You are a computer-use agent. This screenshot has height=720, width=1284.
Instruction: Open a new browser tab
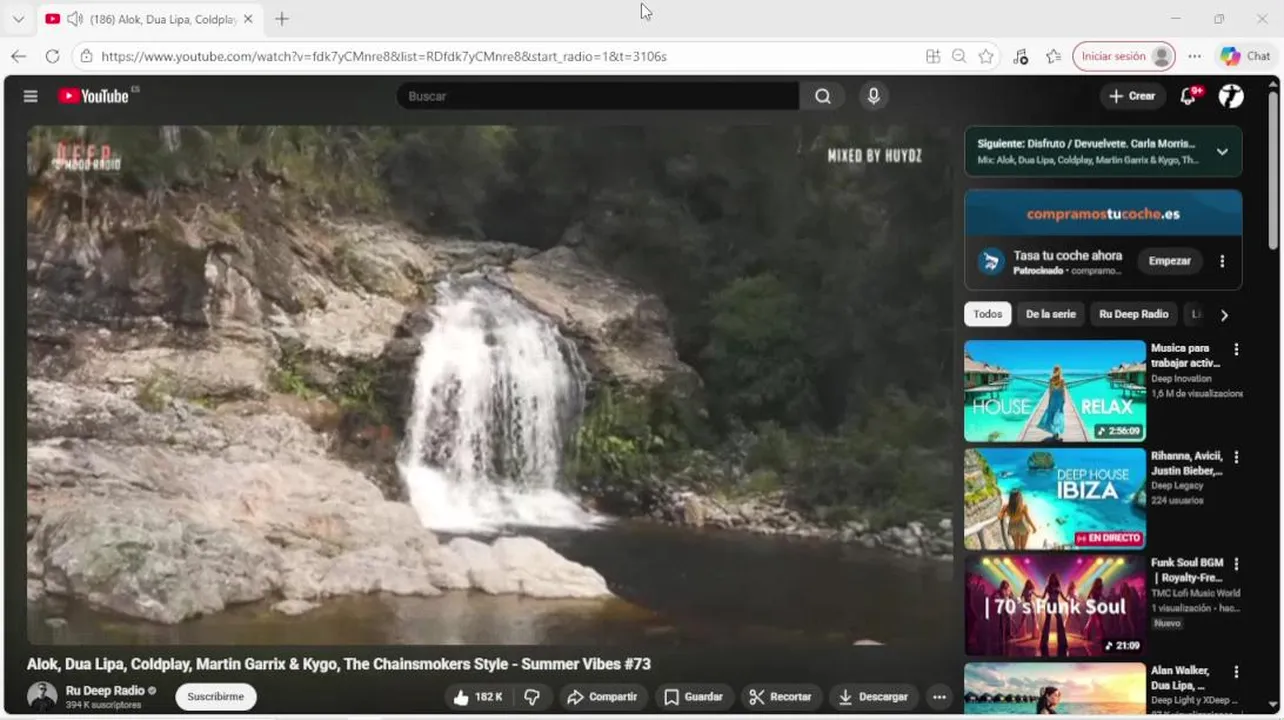tap(282, 19)
